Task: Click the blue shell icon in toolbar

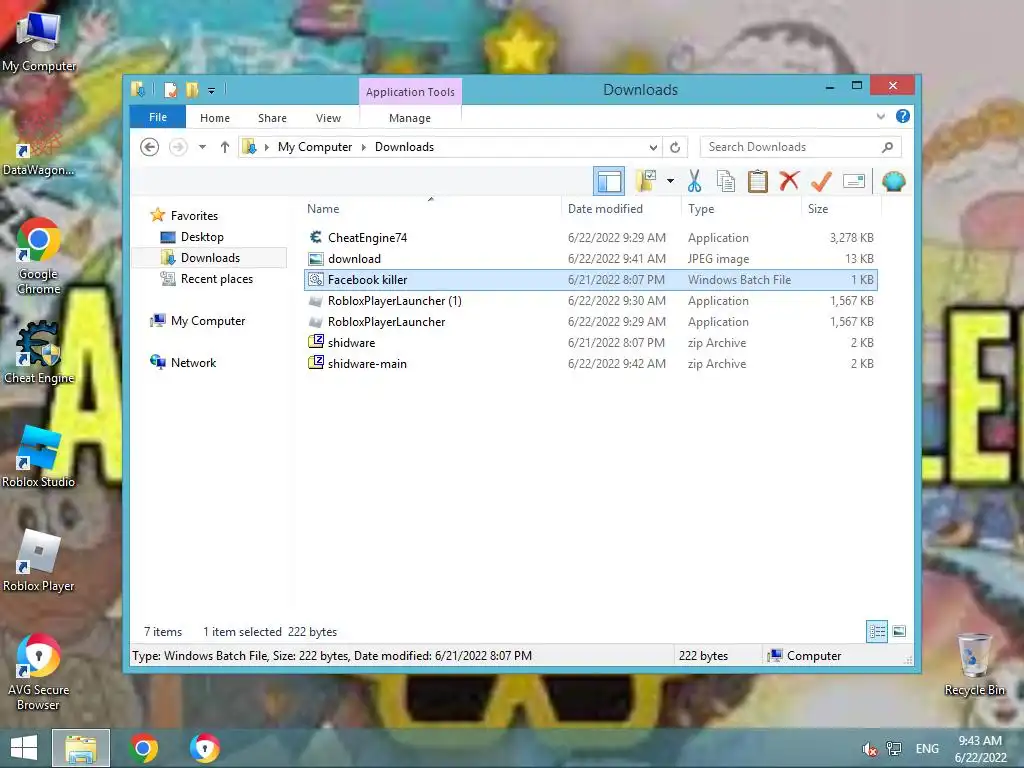Action: click(893, 181)
